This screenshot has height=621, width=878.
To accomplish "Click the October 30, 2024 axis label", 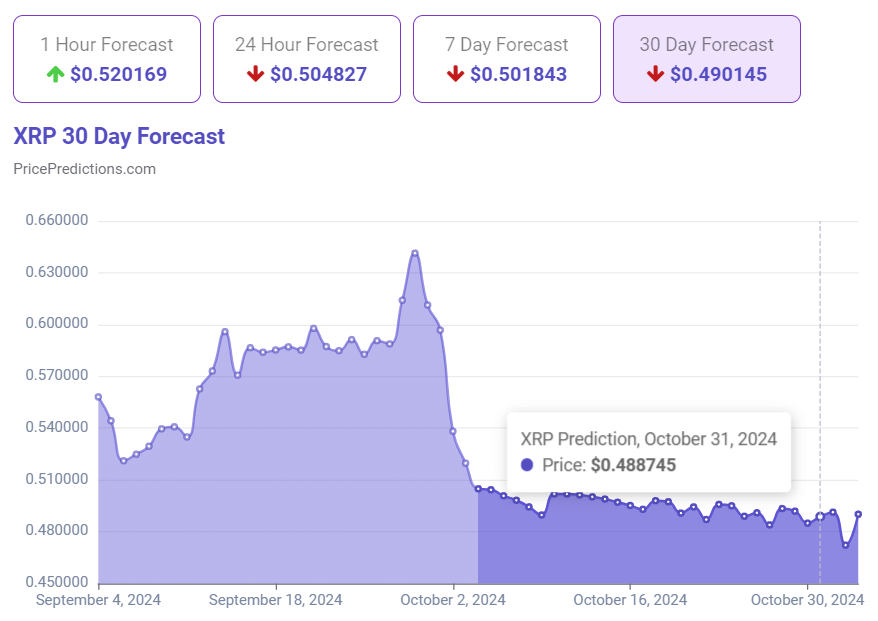I will [x=807, y=600].
